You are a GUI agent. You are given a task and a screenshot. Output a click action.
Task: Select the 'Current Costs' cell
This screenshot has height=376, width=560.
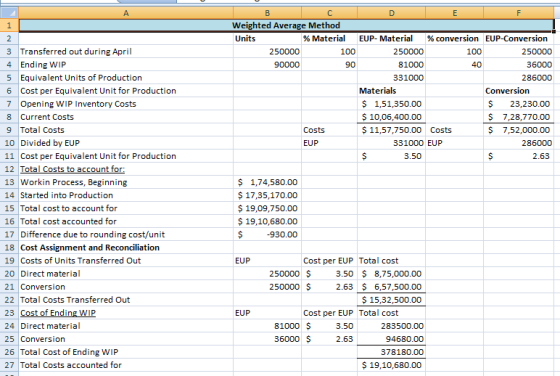coord(126,117)
